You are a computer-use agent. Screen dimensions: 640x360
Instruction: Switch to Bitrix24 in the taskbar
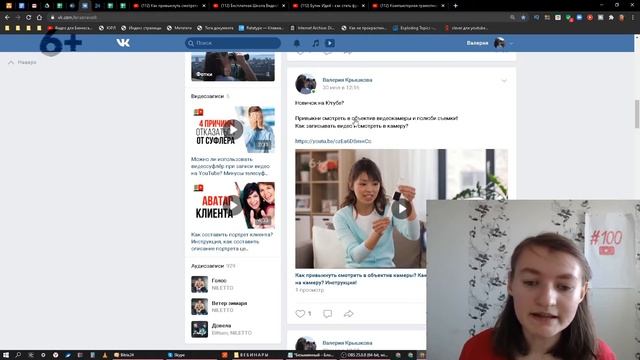click(x=124, y=355)
